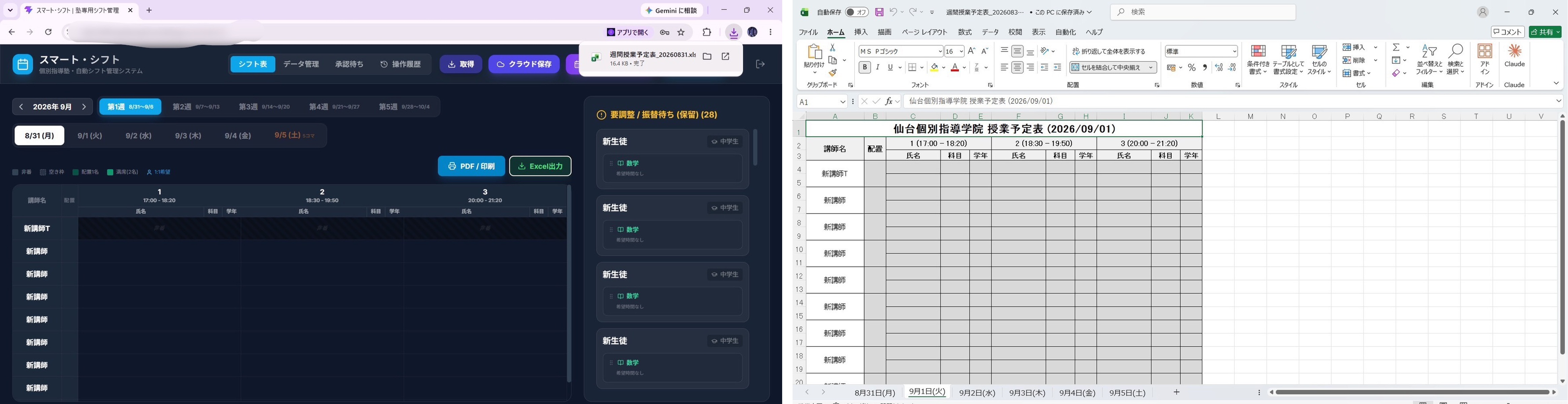Click the Excel 共有 share button
Screen dimensions: 1568x404
point(1545,32)
